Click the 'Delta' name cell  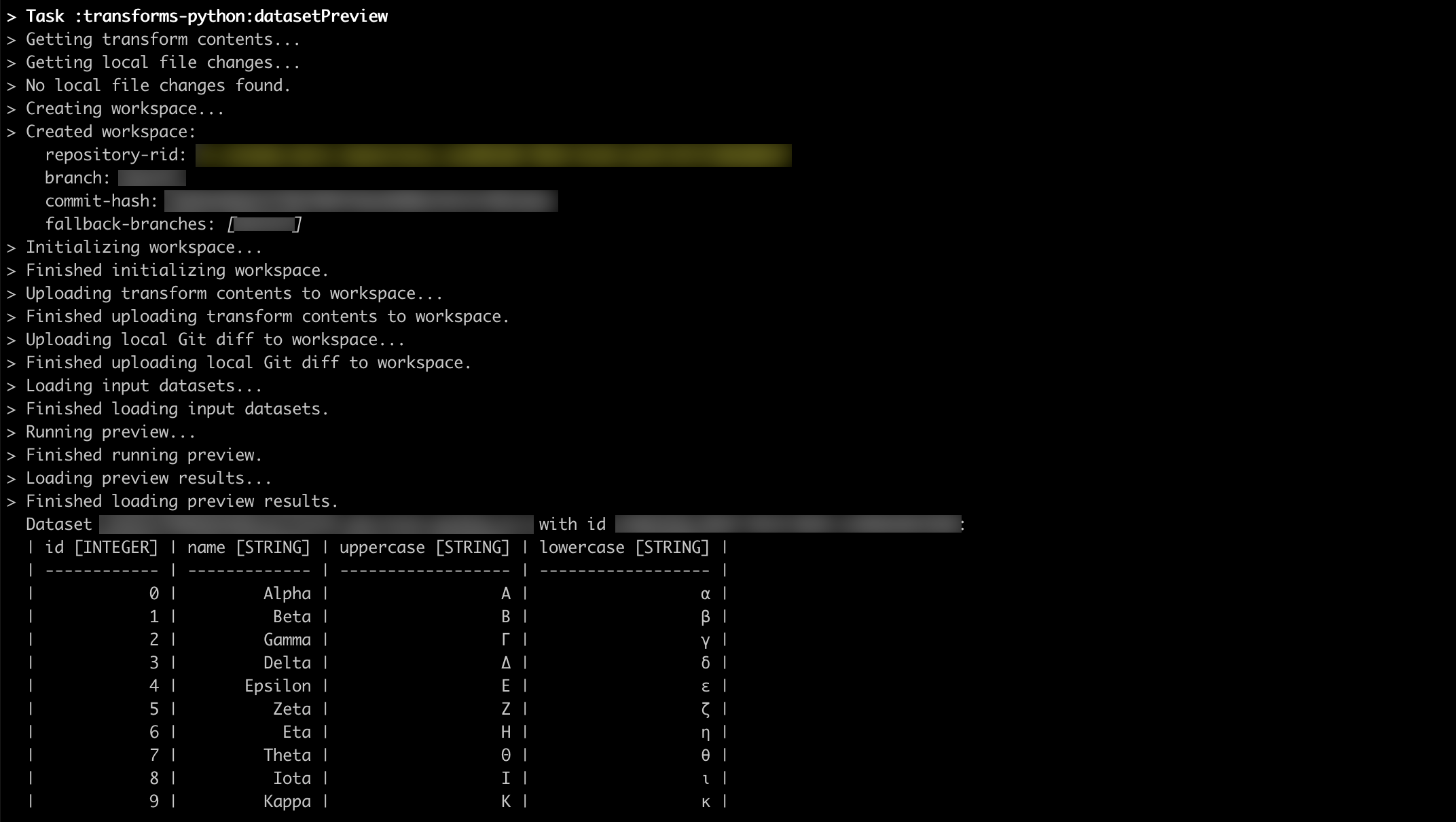(x=287, y=663)
